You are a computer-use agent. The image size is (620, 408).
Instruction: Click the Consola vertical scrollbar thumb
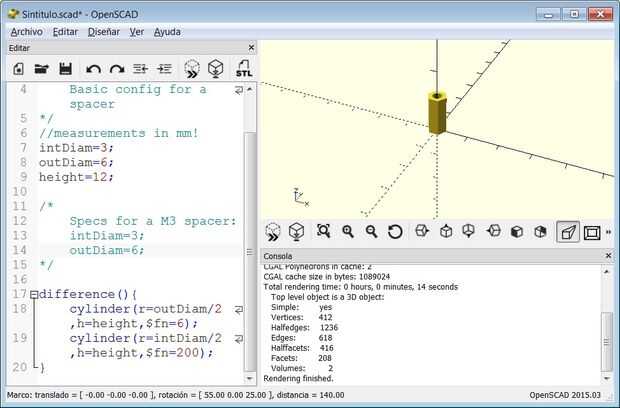click(607, 342)
